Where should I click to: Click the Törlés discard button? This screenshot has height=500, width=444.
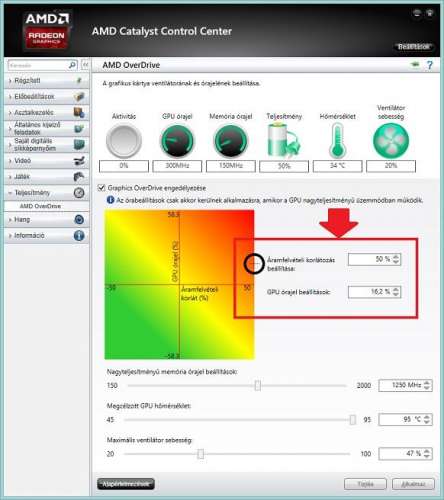(x=365, y=484)
